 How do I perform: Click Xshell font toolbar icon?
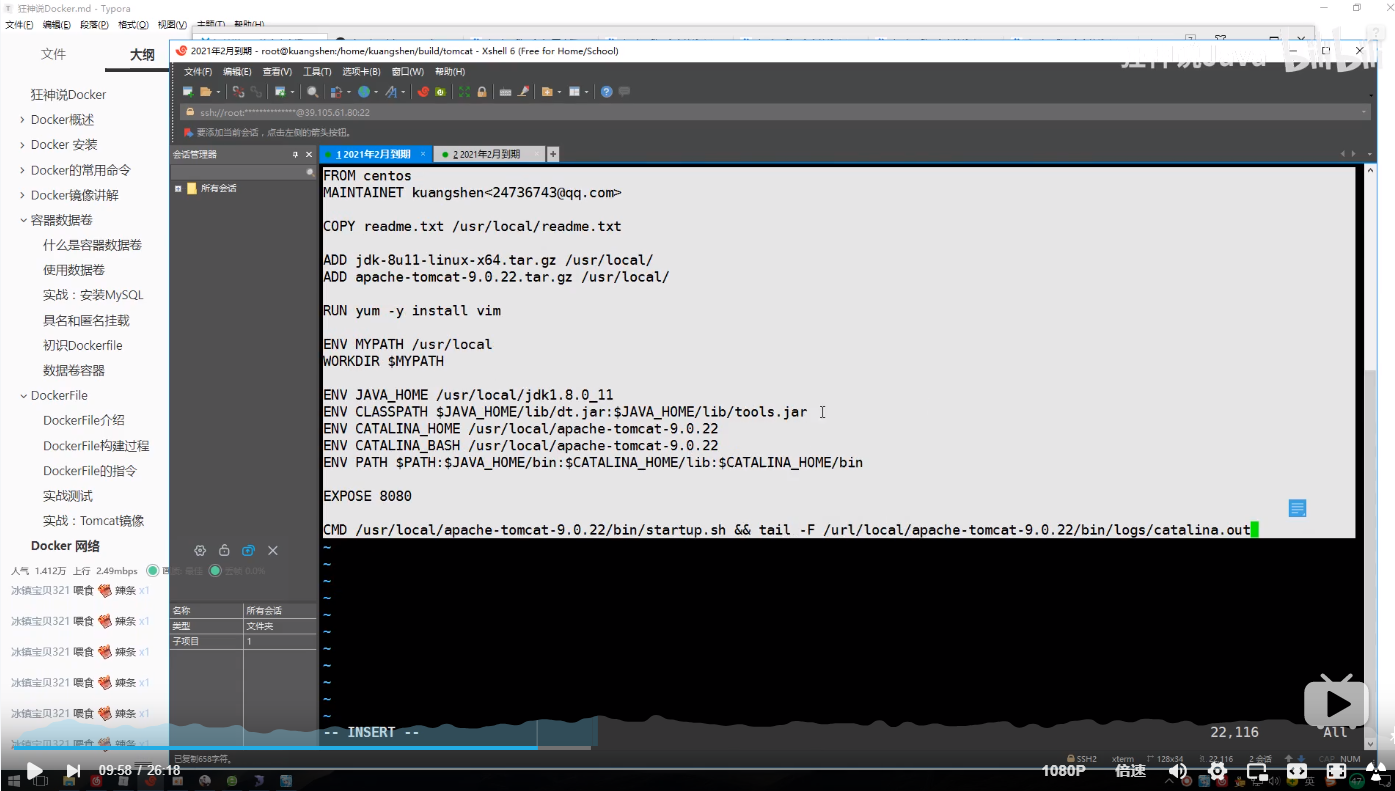(x=391, y=91)
